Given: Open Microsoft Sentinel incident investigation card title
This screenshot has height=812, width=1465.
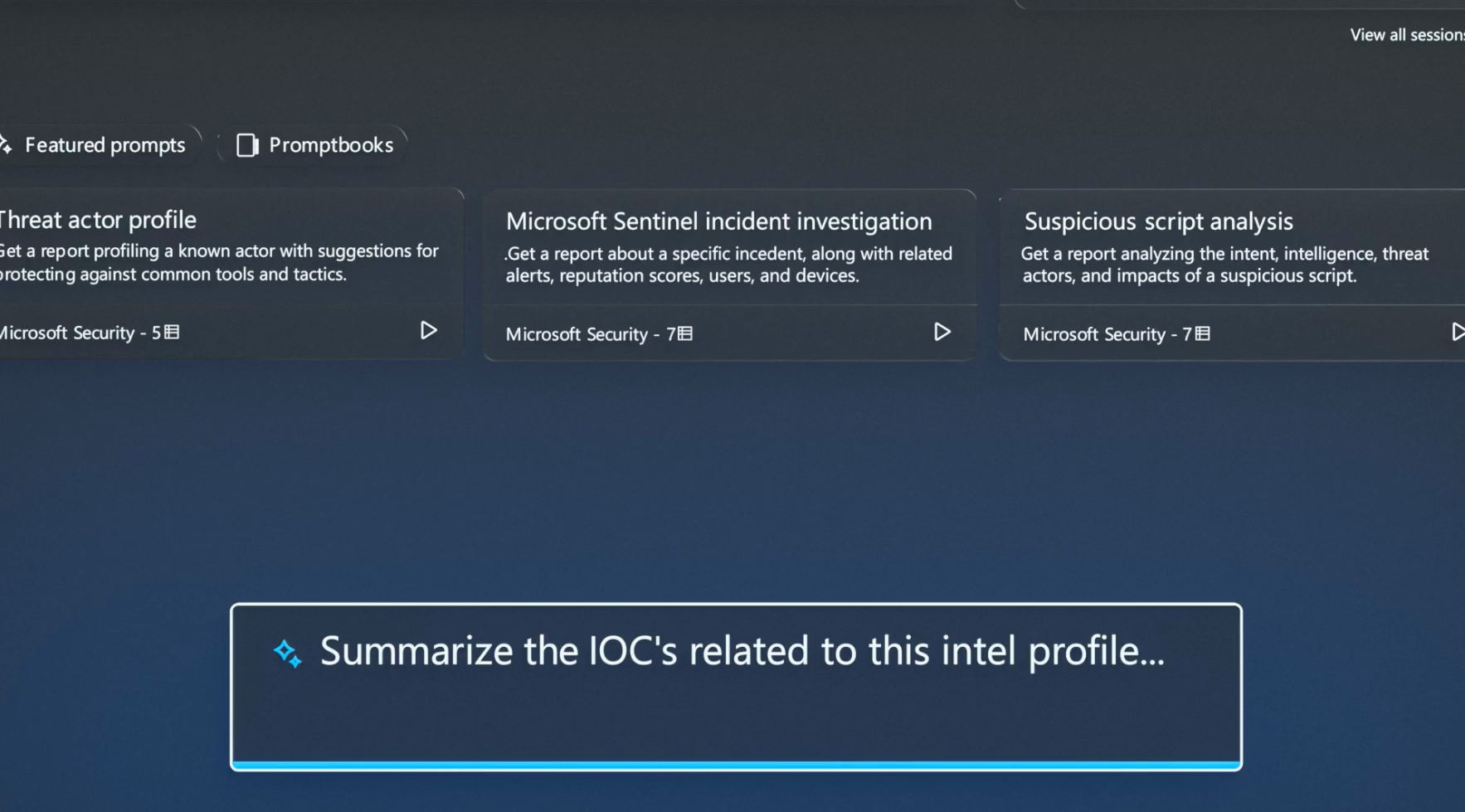Looking at the screenshot, I should (x=718, y=221).
